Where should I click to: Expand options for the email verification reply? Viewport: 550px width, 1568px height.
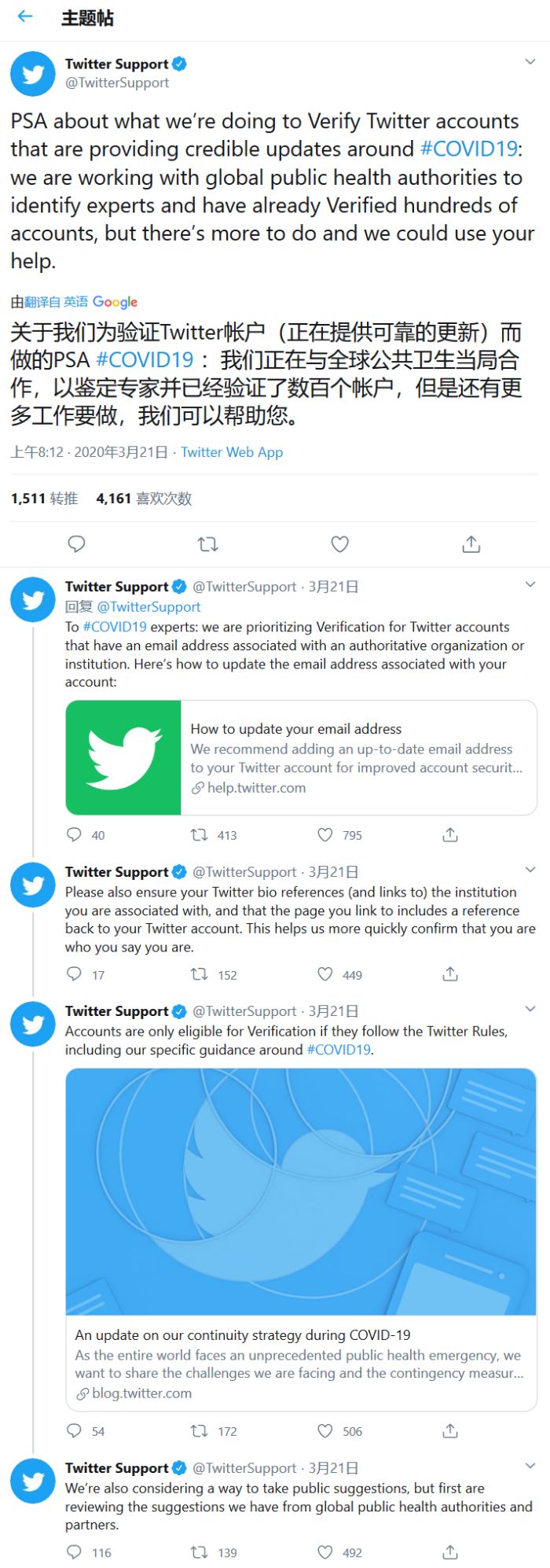(x=530, y=584)
